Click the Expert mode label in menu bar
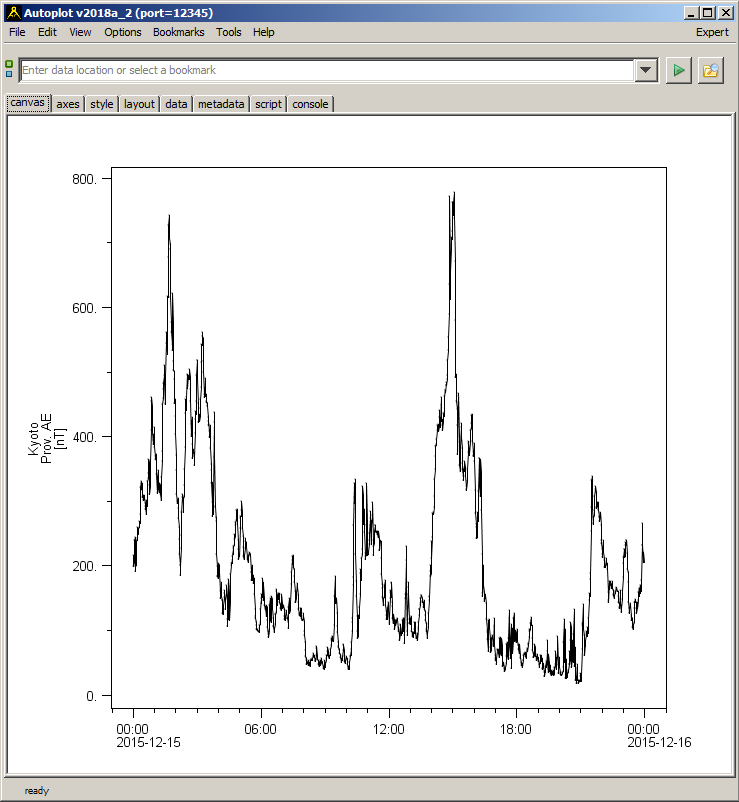The width and height of the screenshot is (739, 802). click(x=712, y=32)
